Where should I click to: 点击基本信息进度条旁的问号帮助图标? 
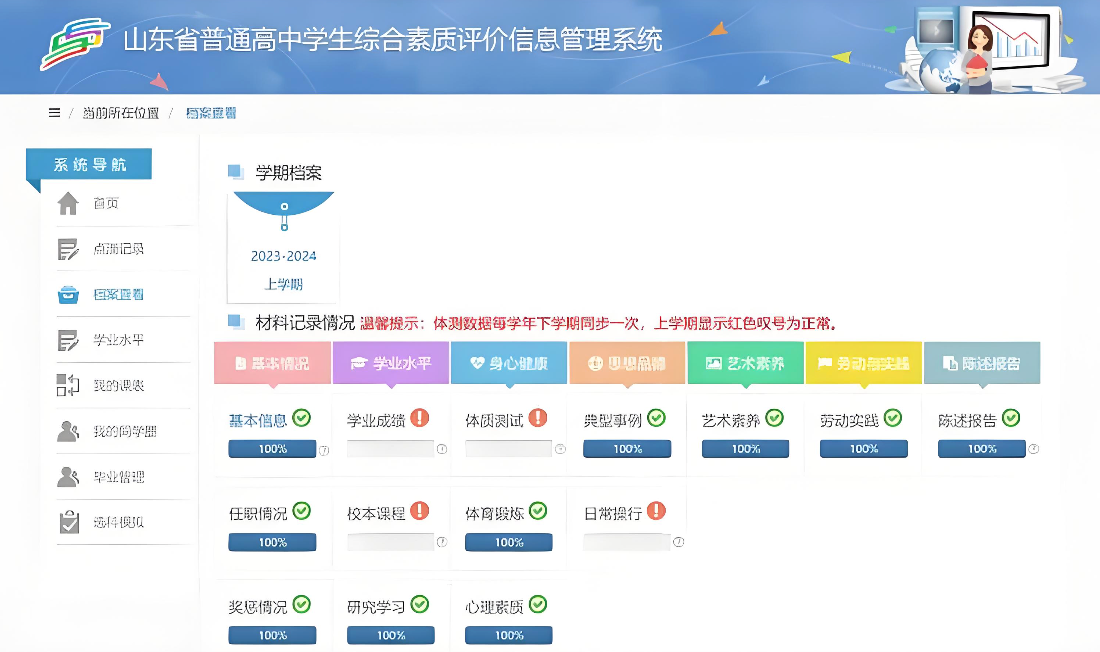tap(324, 449)
